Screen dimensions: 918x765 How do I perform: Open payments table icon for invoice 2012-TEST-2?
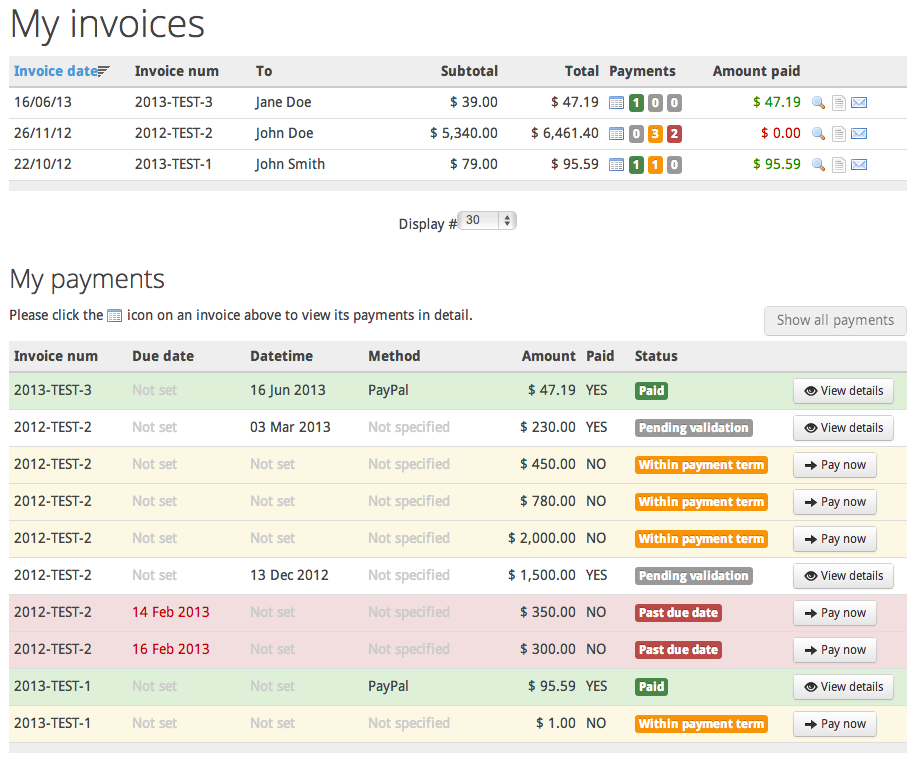[616, 134]
